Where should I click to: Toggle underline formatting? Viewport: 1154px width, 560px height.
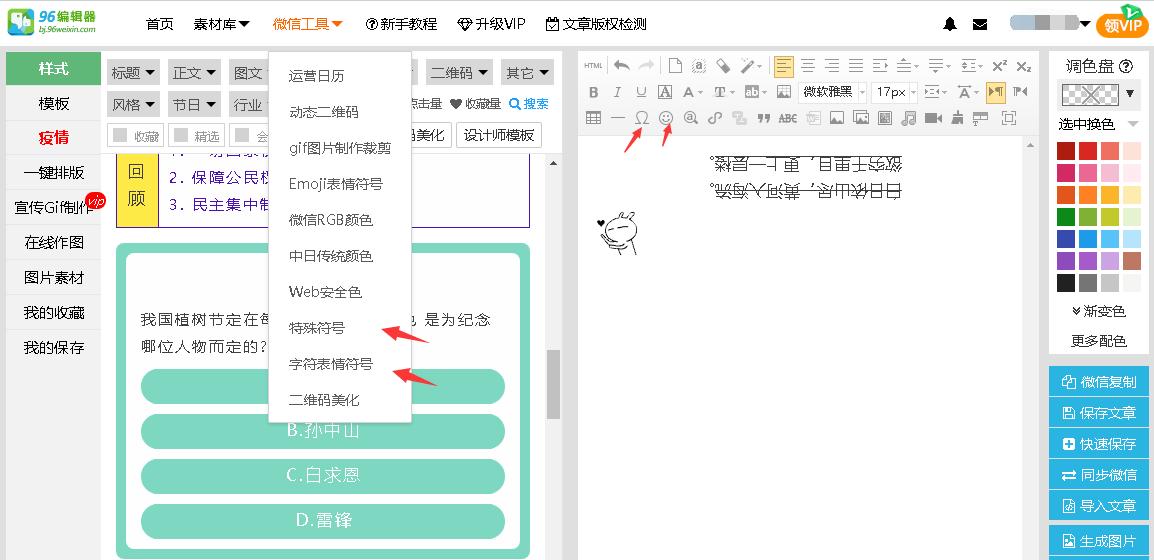tap(641, 92)
